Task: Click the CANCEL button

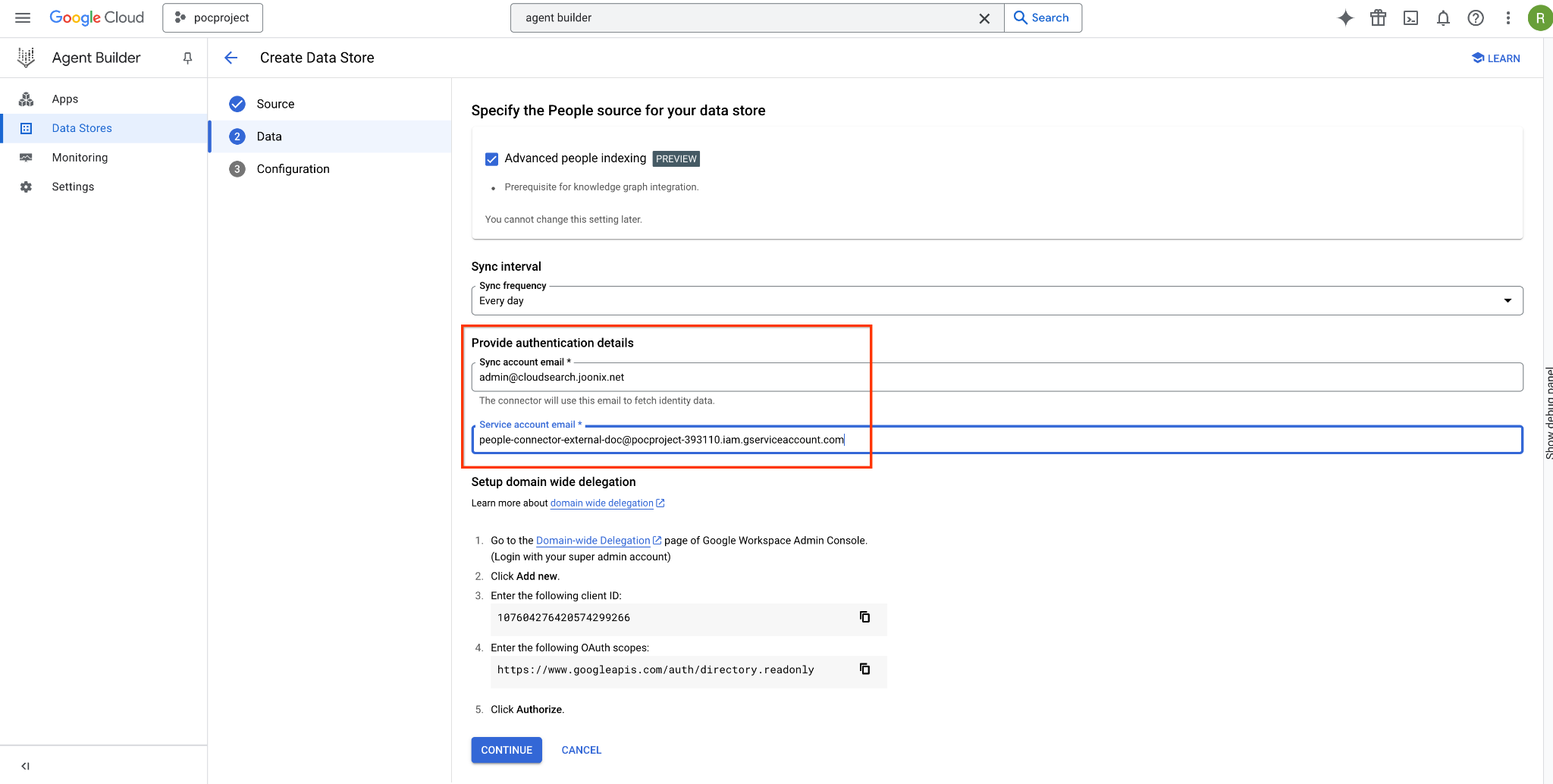Action: pos(582,750)
